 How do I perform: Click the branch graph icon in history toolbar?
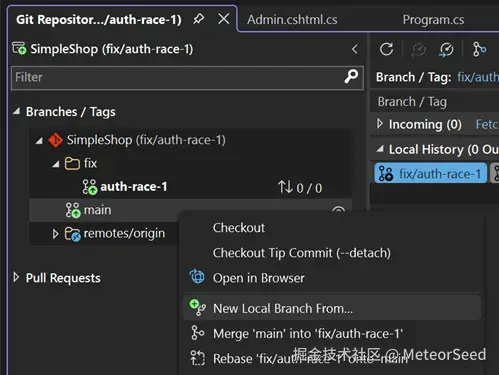pos(479,50)
